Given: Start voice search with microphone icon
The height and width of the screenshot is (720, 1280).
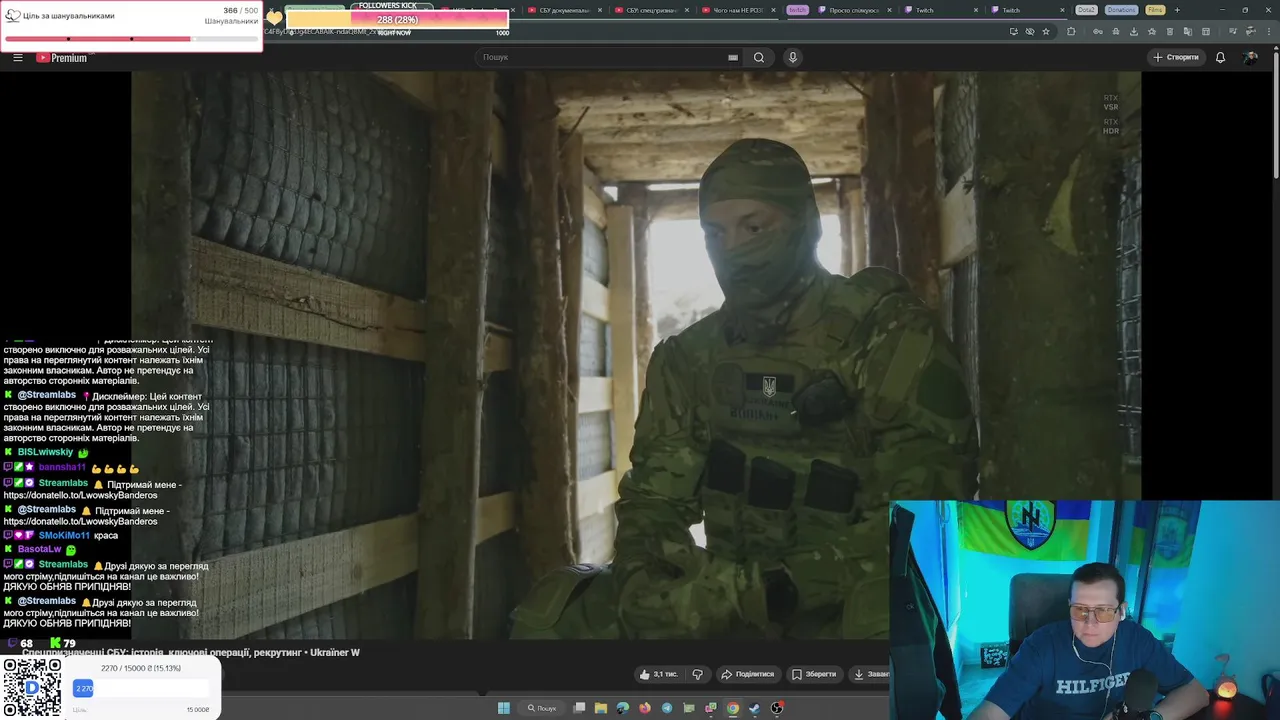Looking at the screenshot, I should click(793, 57).
